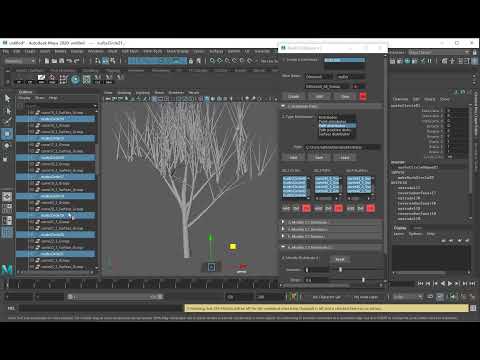The width and height of the screenshot is (480, 360).
Task: Open the Workspace dropdown at top right
Action: pos(439,52)
